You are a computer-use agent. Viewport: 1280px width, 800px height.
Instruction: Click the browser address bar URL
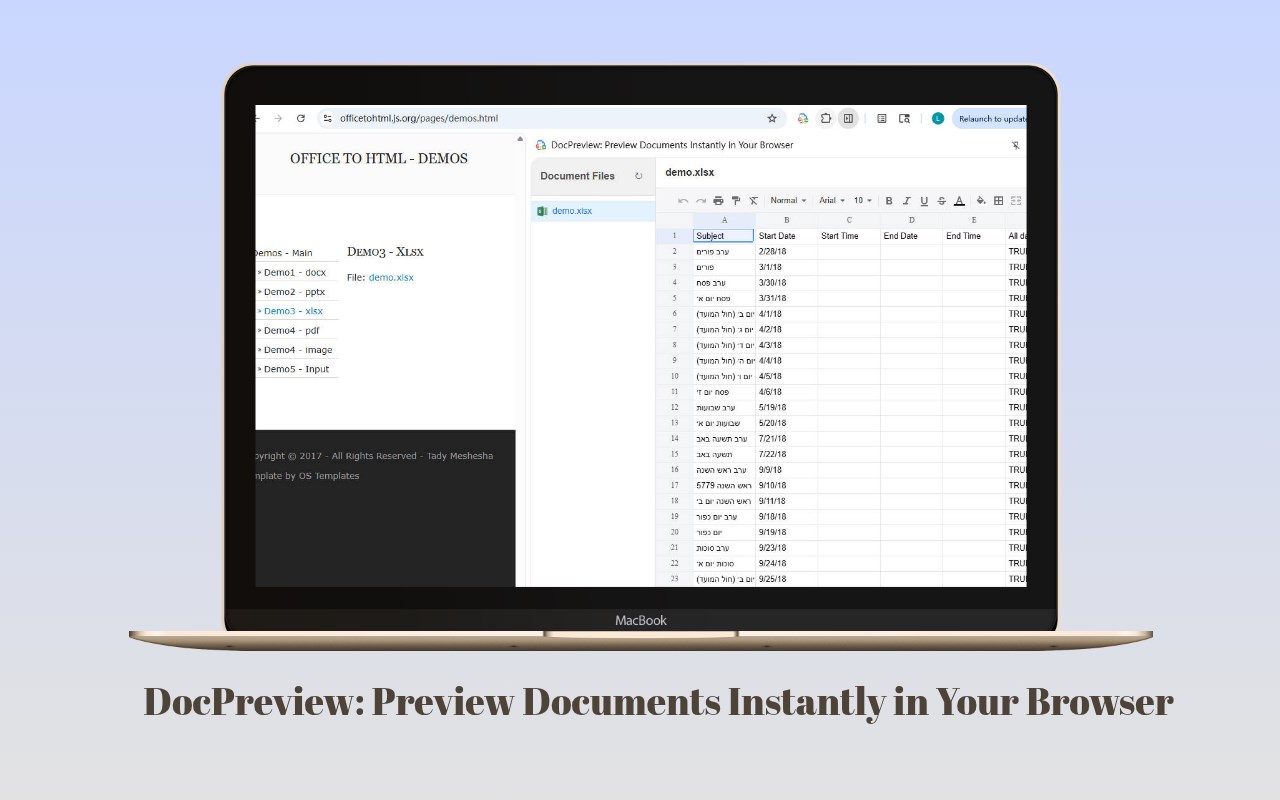[418, 118]
